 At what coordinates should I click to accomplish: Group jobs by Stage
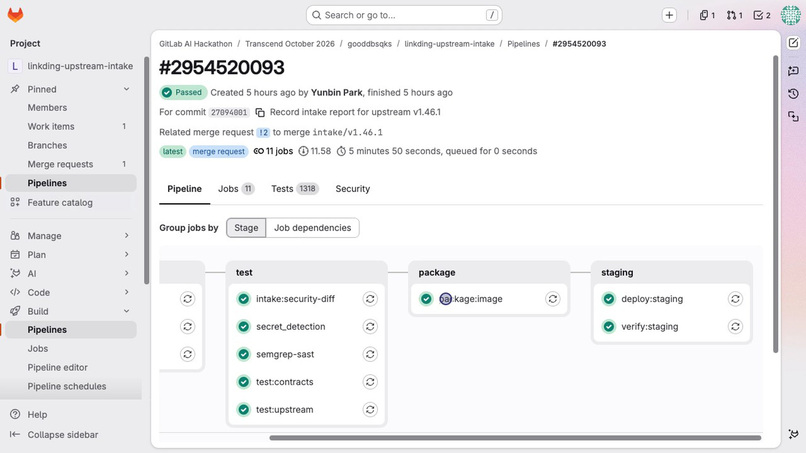click(x=246, y=228)
